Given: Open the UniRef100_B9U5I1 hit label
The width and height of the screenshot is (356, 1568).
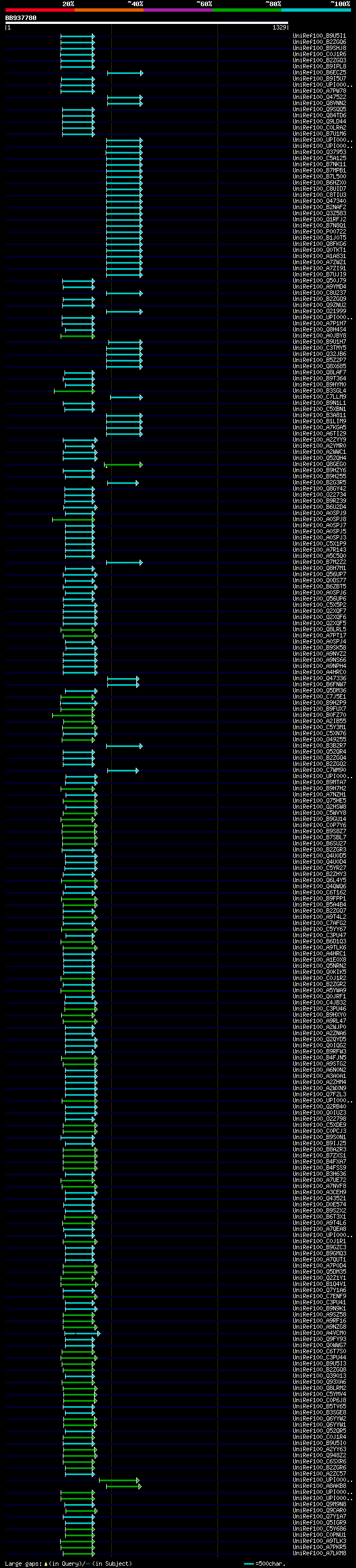Looking at the screenshot, I should click(x=319, y=36).
